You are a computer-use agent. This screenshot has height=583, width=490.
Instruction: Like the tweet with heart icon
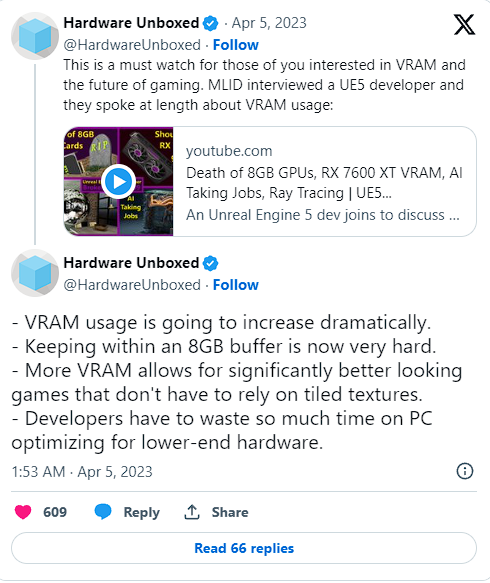click(23, 512)
